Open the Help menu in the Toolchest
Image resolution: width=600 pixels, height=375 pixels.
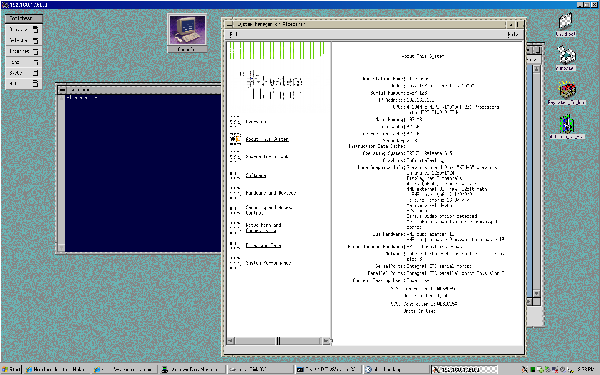click(x=23, y=83)
